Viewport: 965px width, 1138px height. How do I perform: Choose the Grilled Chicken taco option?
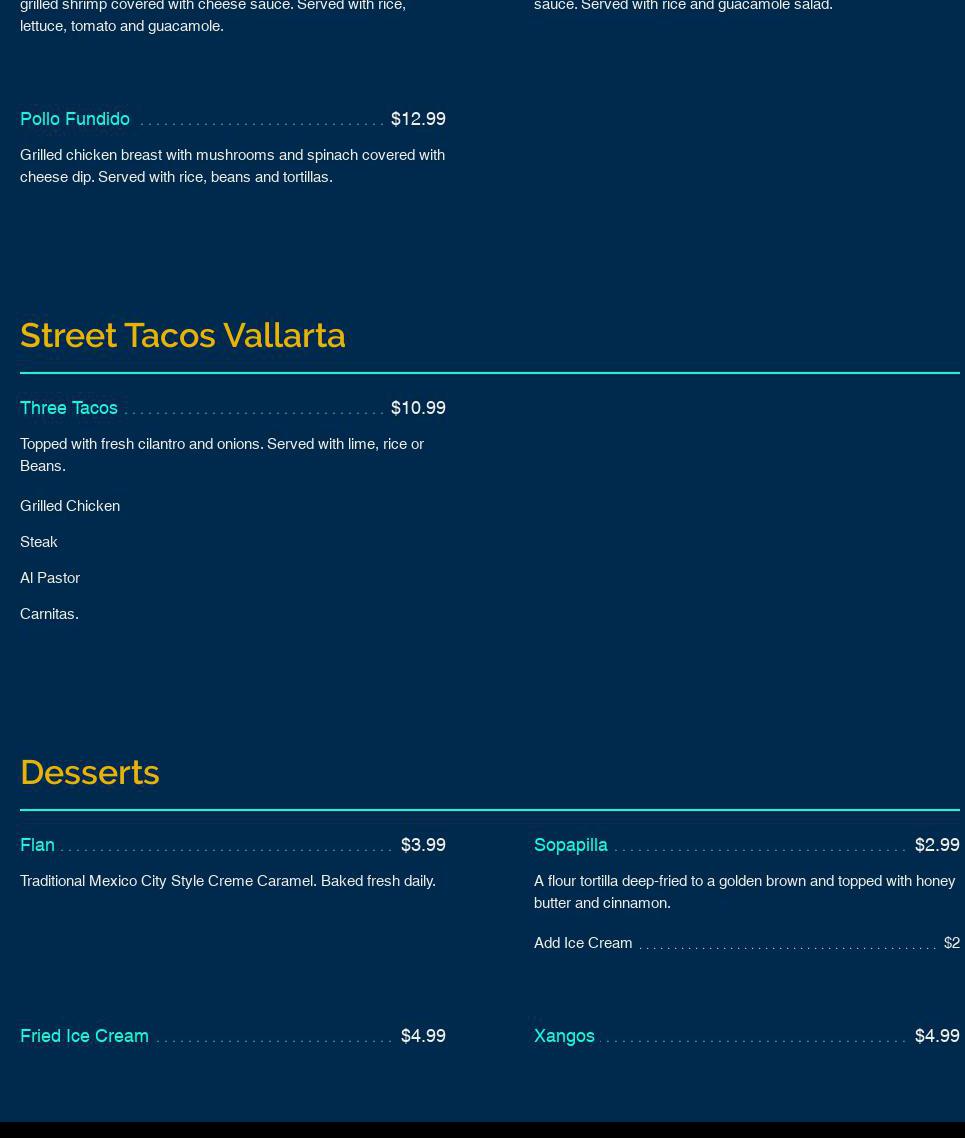coord(70,506)
